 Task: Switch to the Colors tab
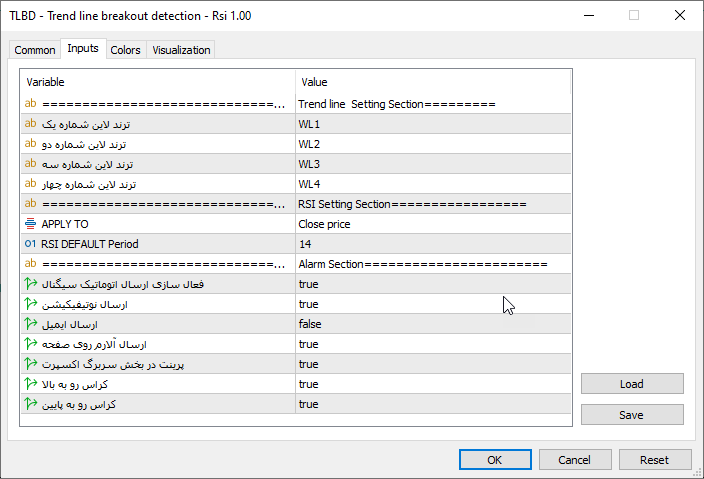[x=125, y=50]
